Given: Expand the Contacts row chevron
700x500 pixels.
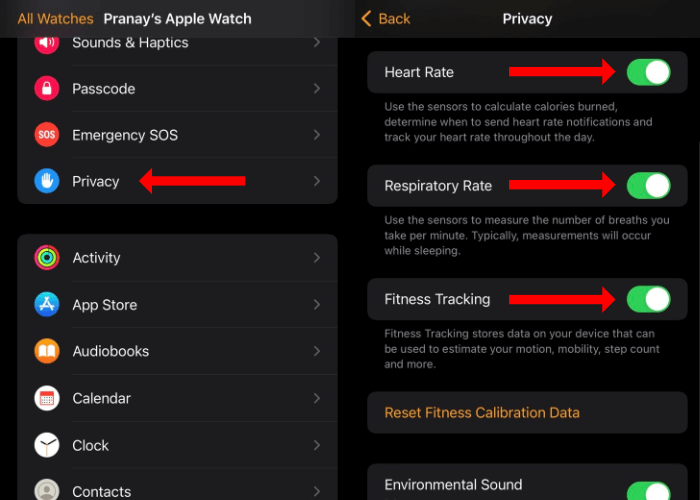Looking at the screenshot, I should coord(317,492).
